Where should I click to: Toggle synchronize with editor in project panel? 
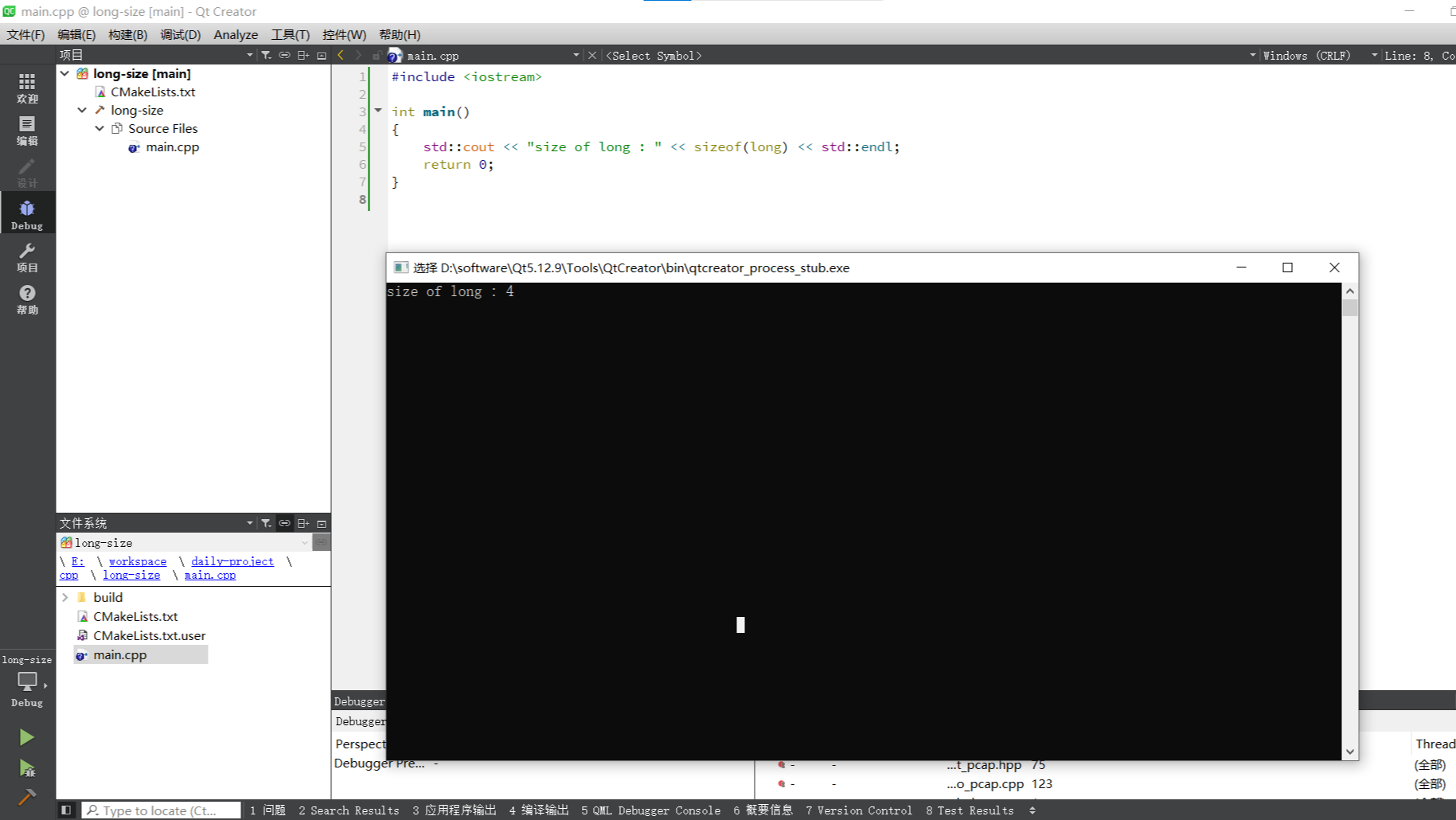(284, 55)
